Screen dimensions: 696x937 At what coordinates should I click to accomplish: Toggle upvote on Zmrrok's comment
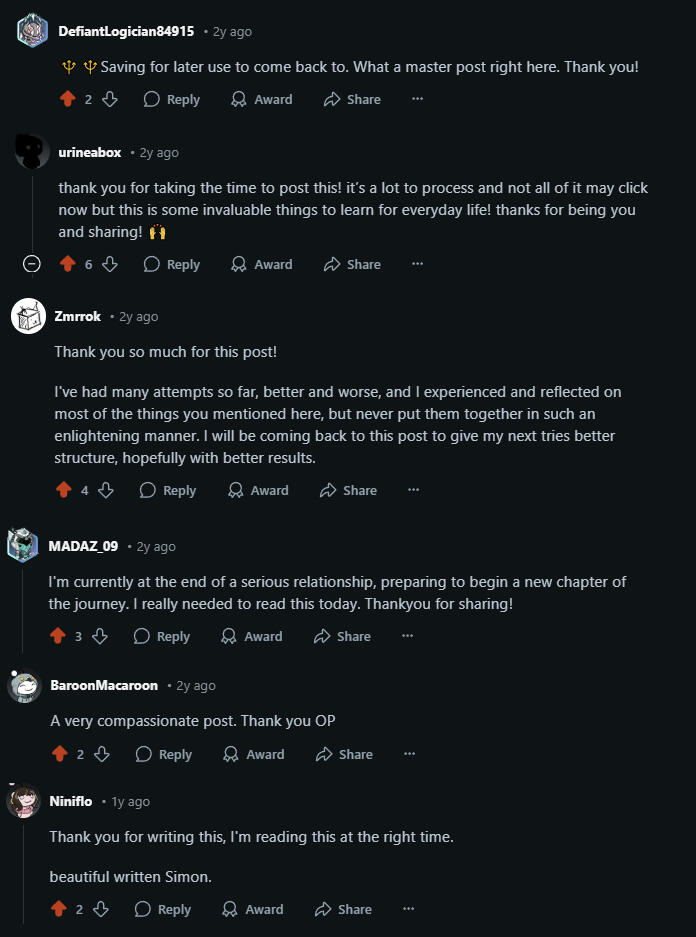tap(64, 490)
